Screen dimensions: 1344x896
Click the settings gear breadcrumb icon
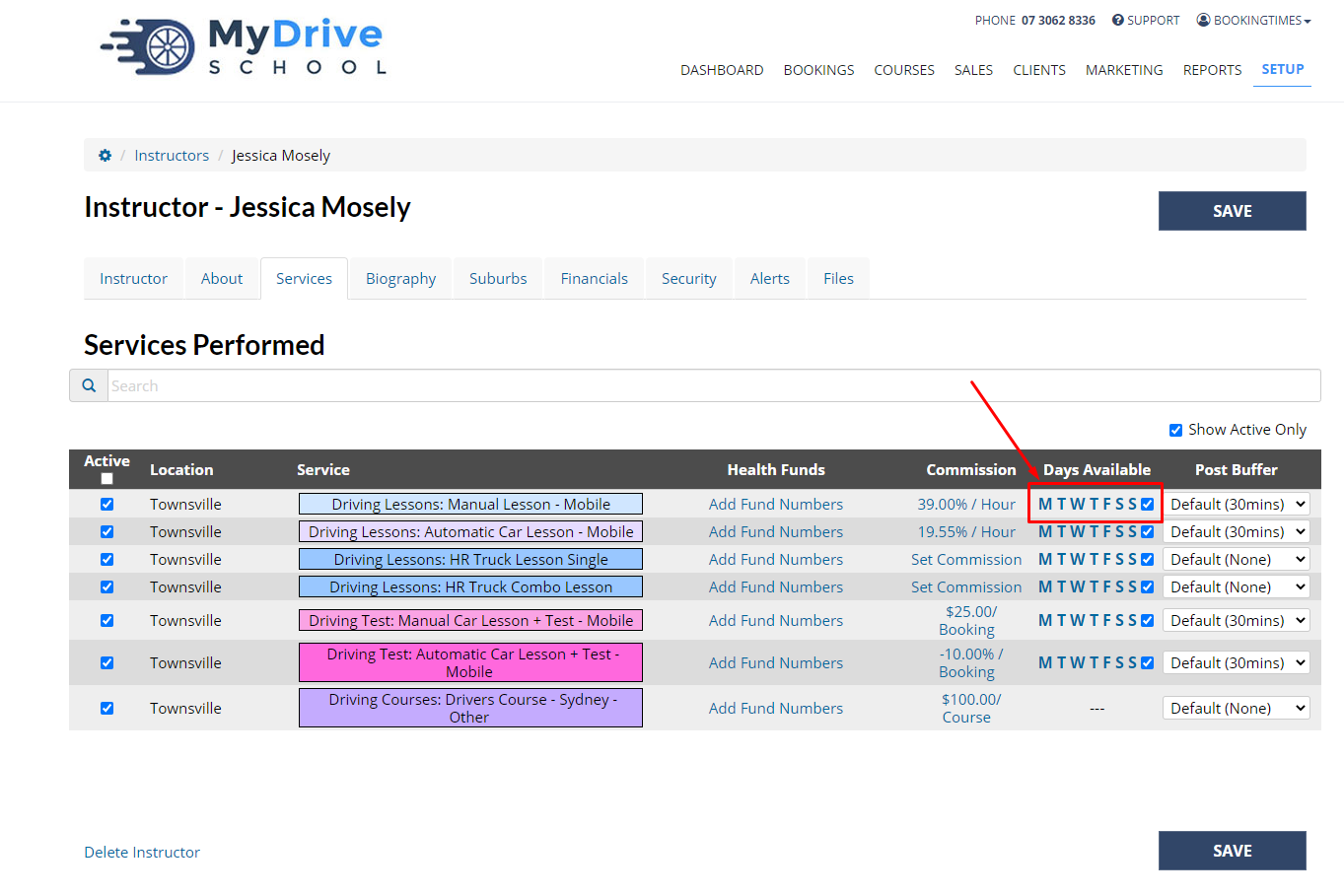pyautogui.click(x=106, y=155)
